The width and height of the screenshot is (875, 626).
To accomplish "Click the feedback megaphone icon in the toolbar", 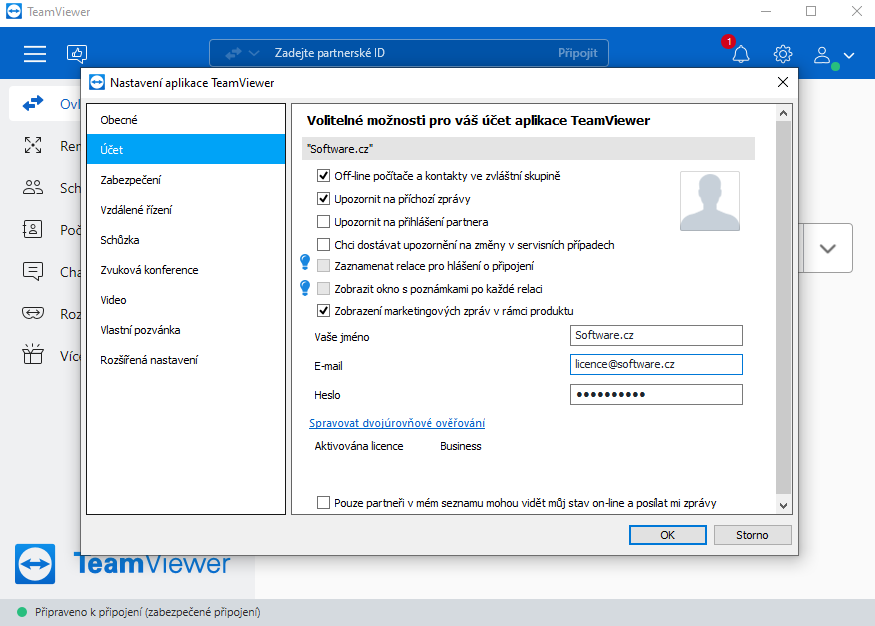I will click(x=77, y=53).
